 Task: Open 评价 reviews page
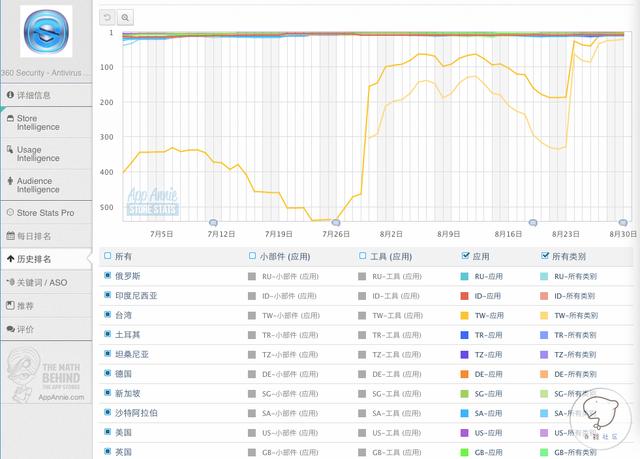(45, 329)
